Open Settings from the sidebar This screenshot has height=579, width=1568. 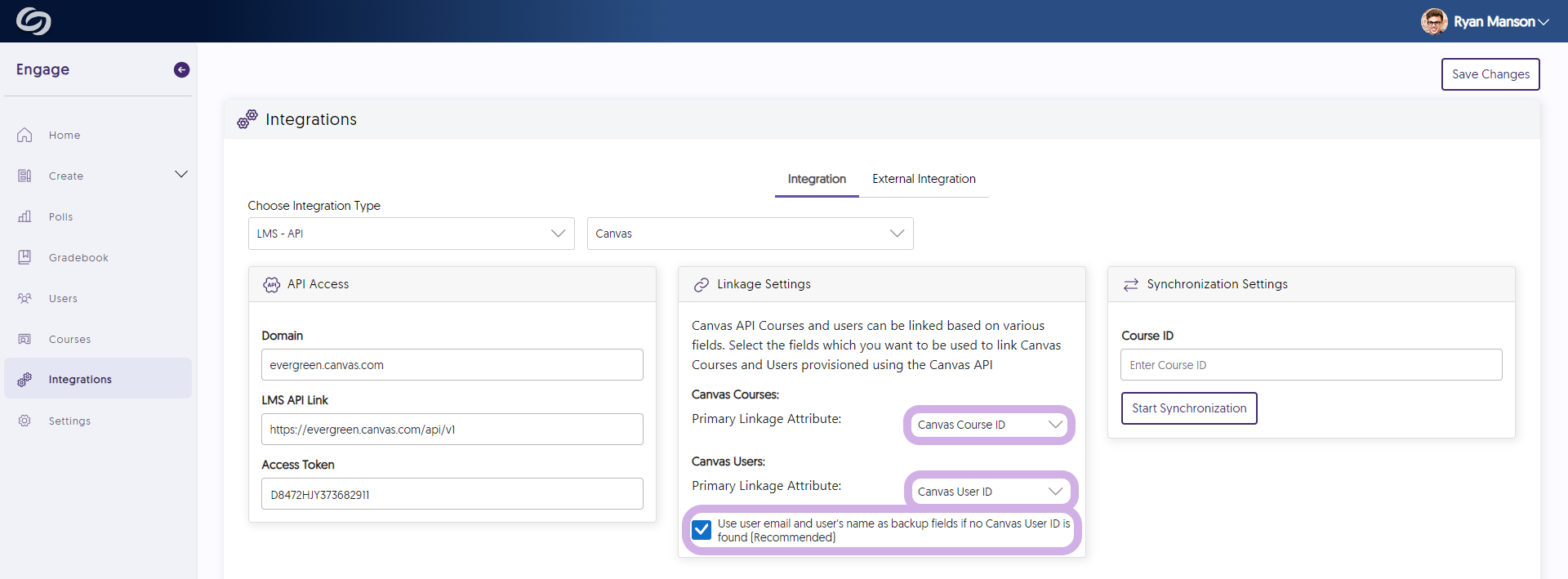click(x=98, y=421)
